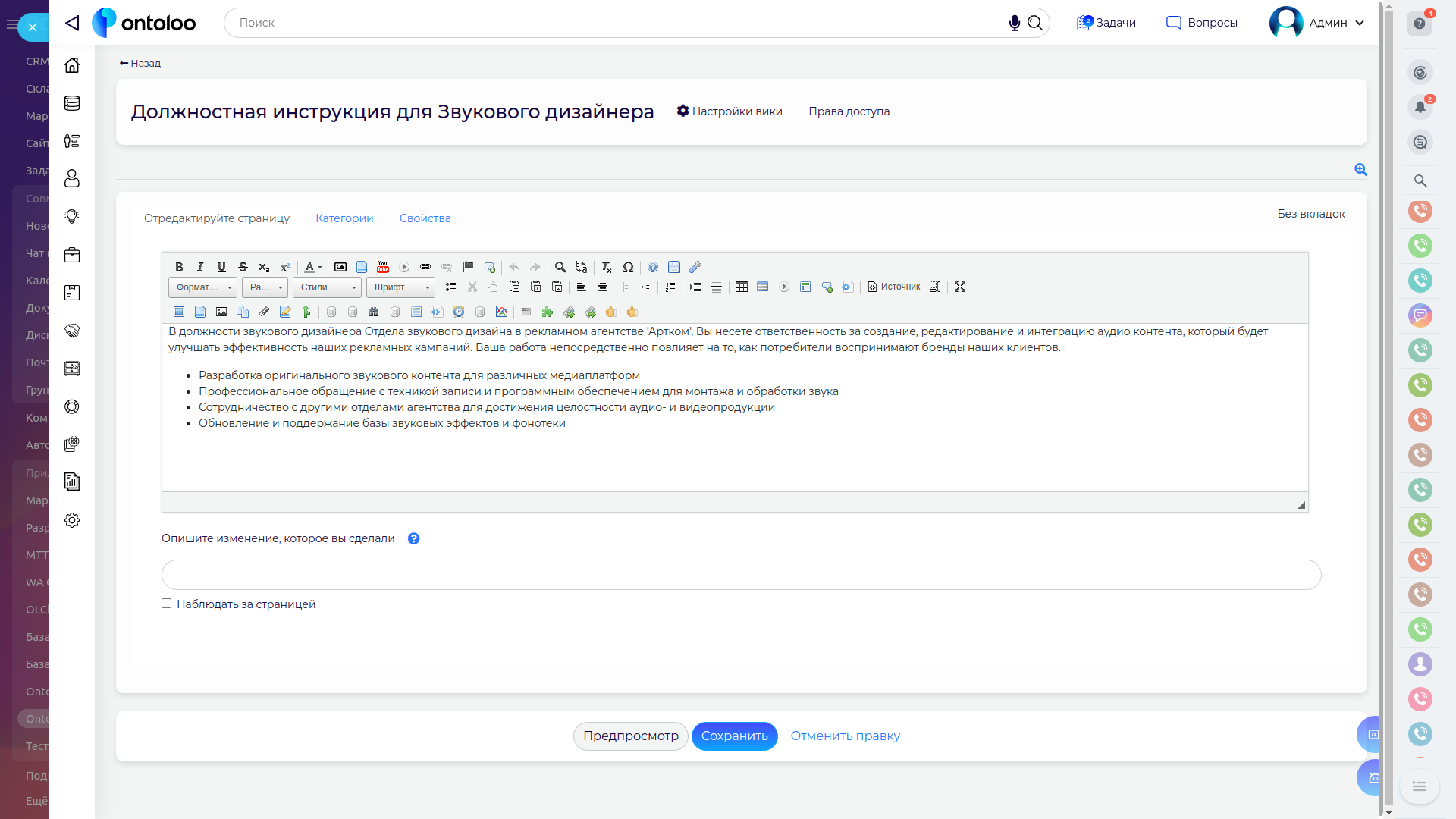1456x819 pixels.
Task: Click the special character omega icon
Action: 628,267
